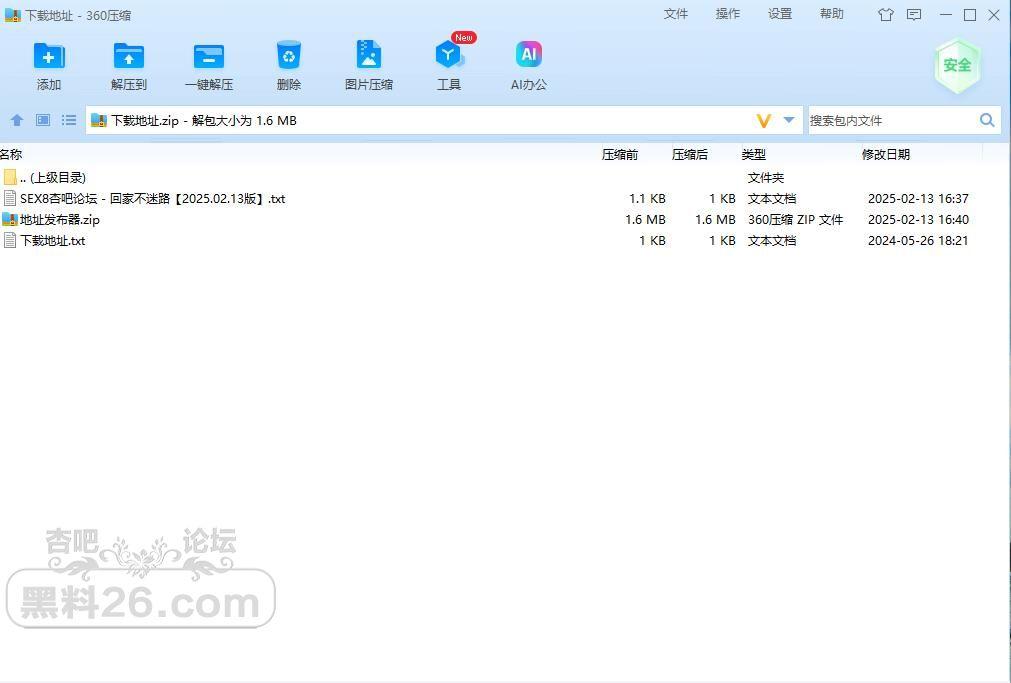
Task: Open the 设置 (Settings) menu
Action: (x=780, y=14)
